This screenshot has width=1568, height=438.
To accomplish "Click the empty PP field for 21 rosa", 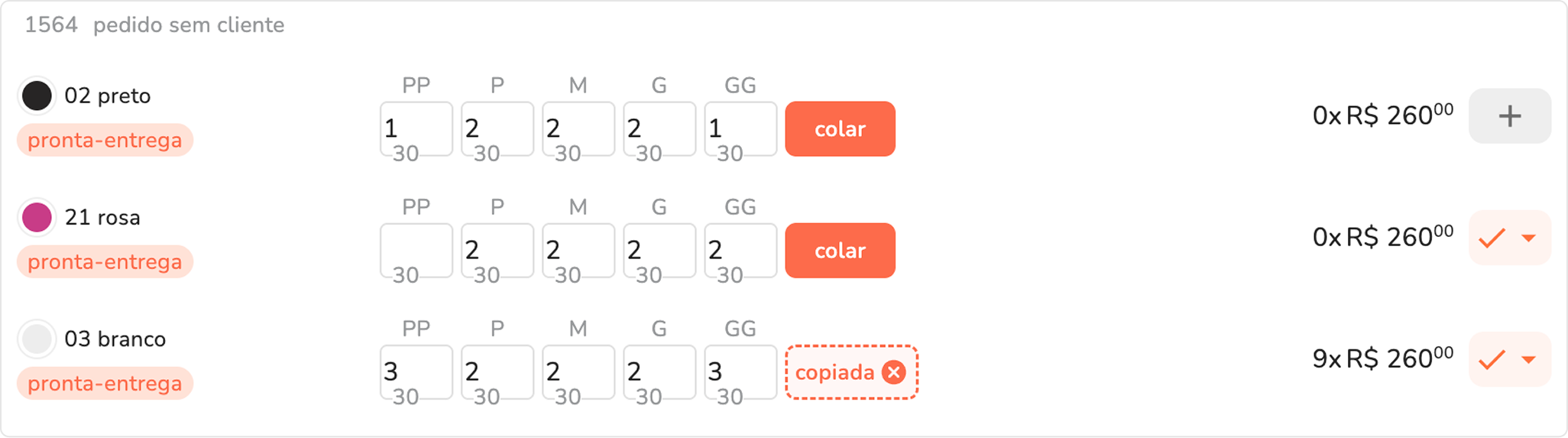I will [416, 251].
